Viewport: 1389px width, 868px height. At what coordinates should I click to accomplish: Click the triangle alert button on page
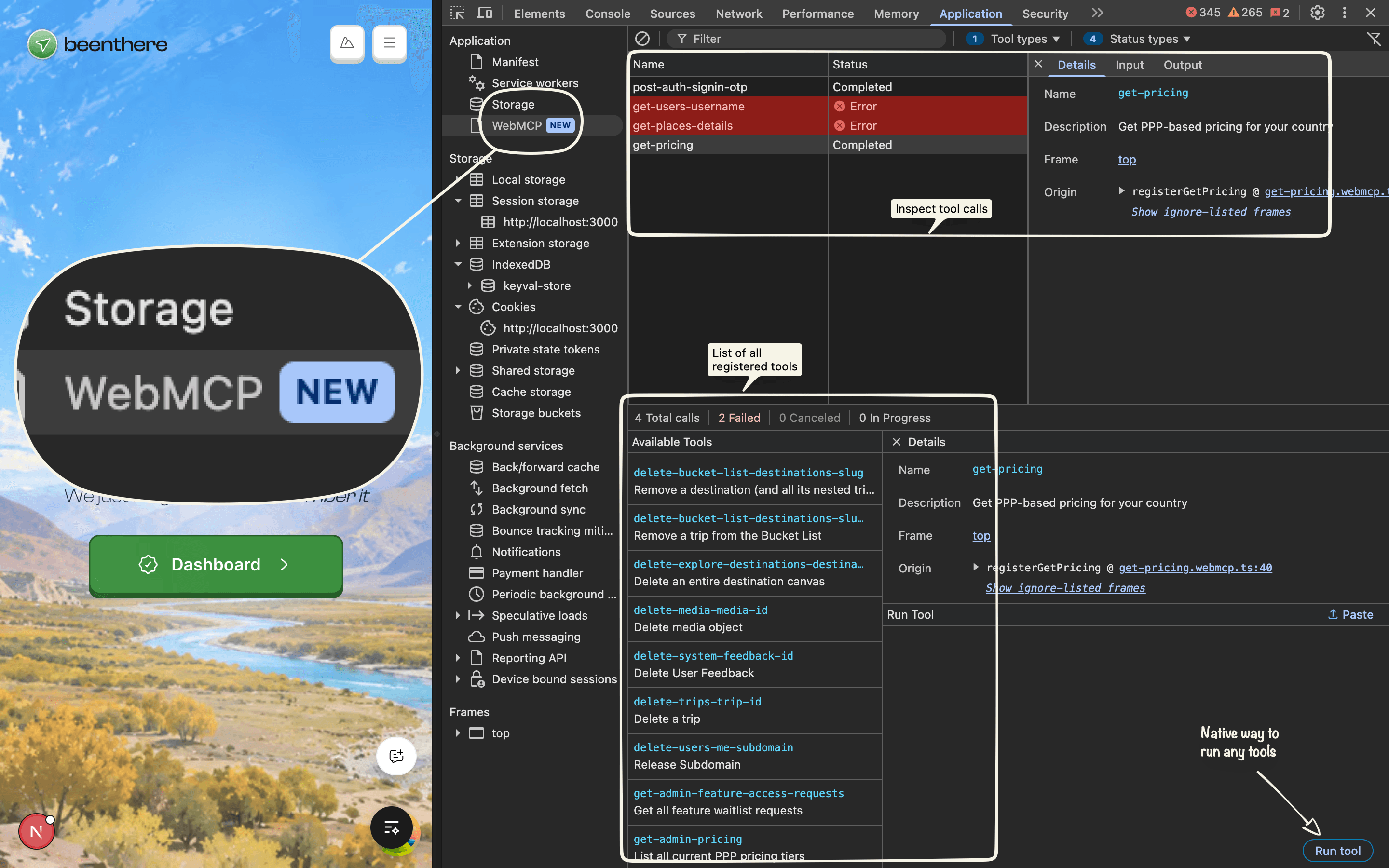pyautogui.click(x=347, y=42)
